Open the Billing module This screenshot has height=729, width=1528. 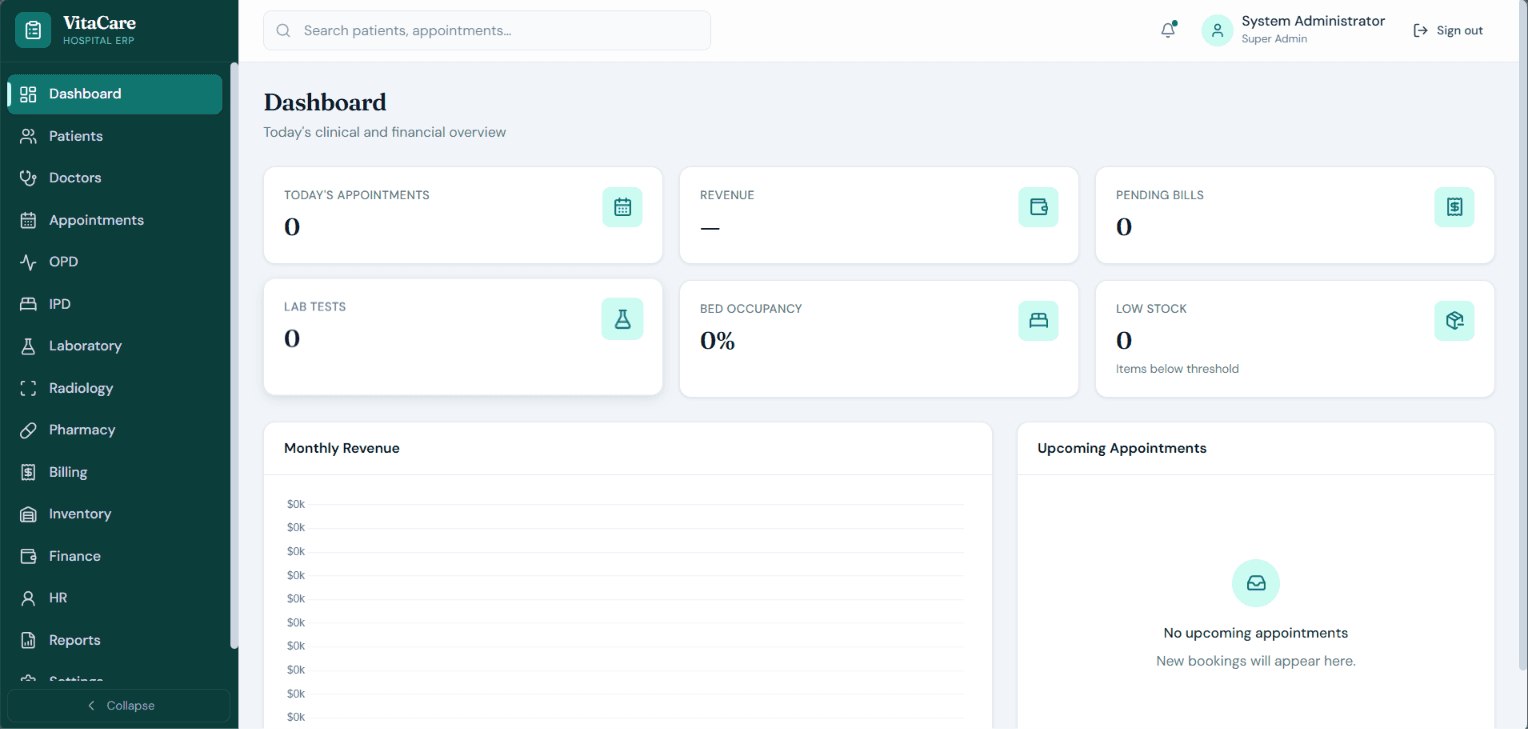115,472
